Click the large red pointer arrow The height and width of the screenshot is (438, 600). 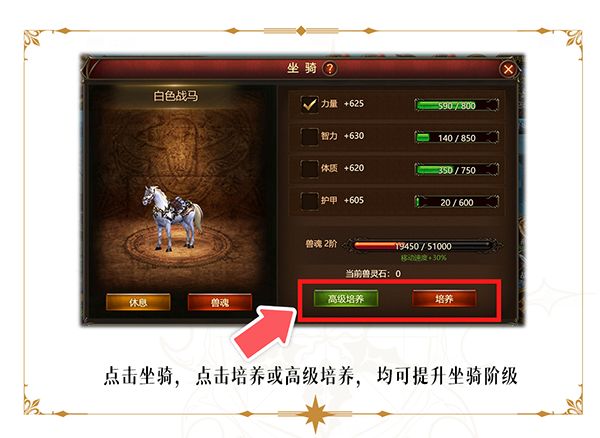[266, 332]
